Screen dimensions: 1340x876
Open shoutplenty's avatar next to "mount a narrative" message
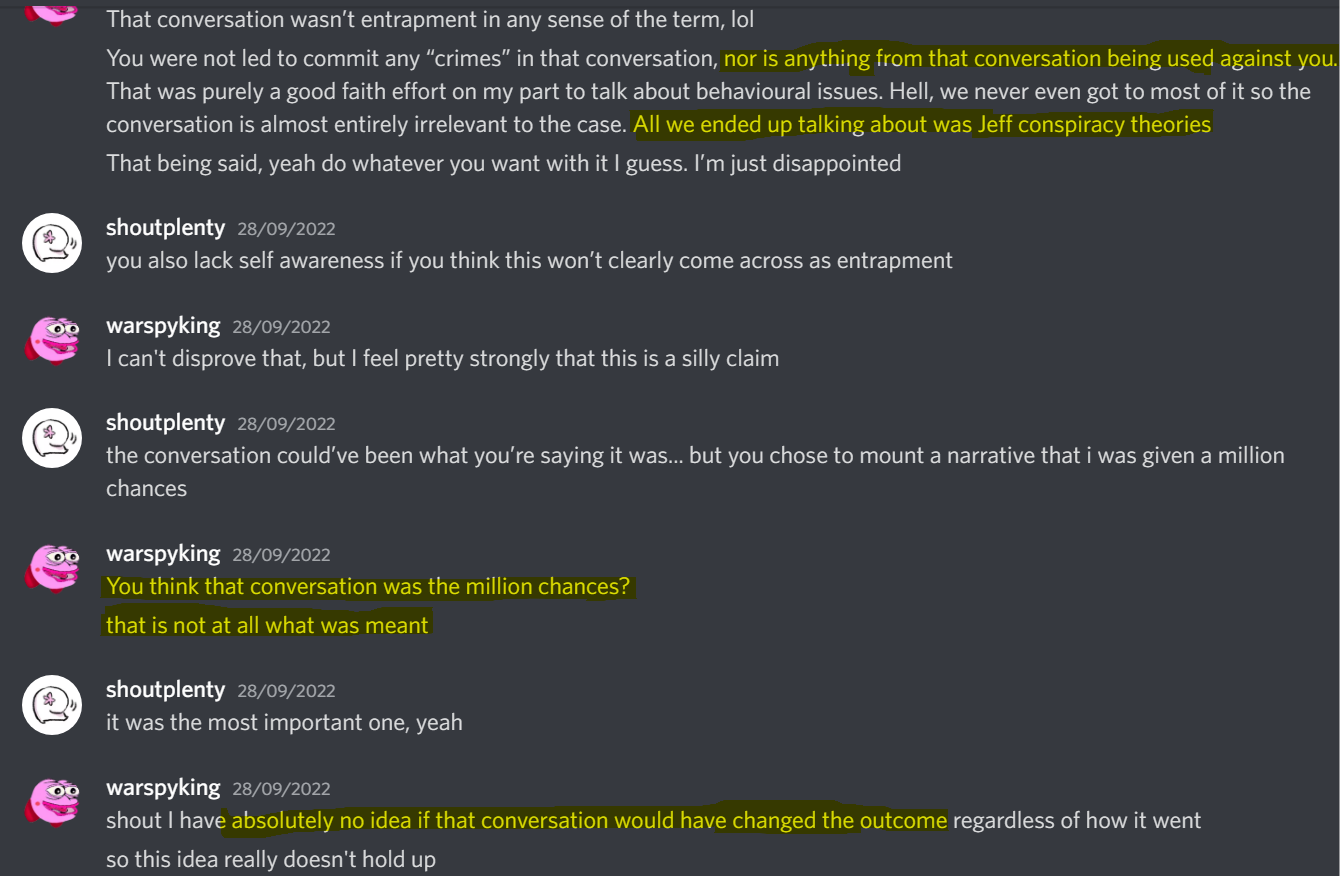tap(51, 437)
